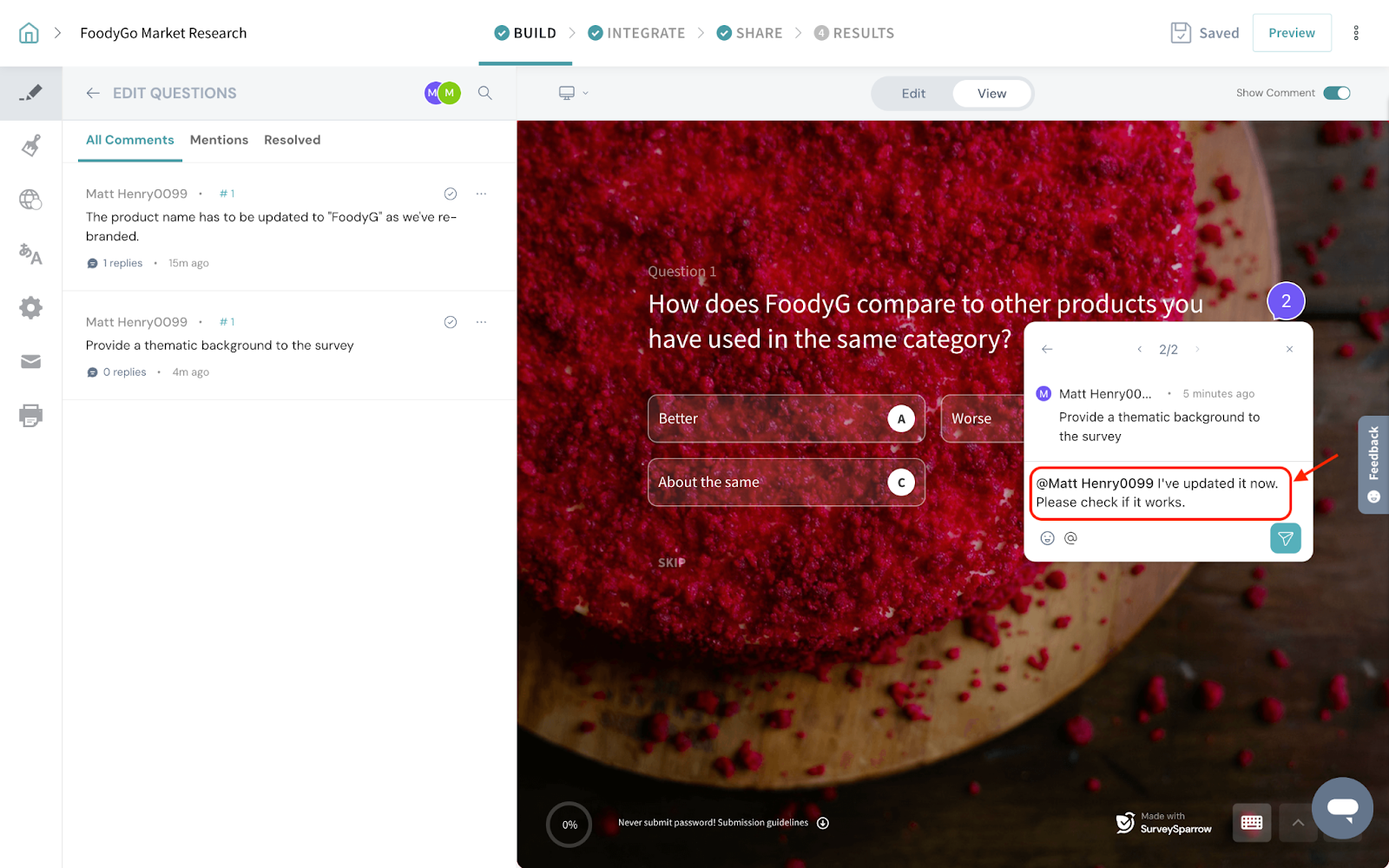Switch to the Mentions tab

click(x=219, y=140)
